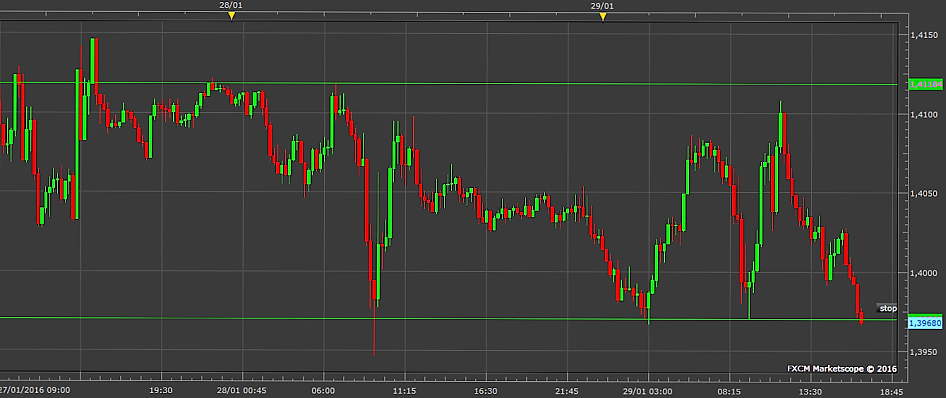946x398 pixels.
Task: Click the stop order label
Action: 887,308
